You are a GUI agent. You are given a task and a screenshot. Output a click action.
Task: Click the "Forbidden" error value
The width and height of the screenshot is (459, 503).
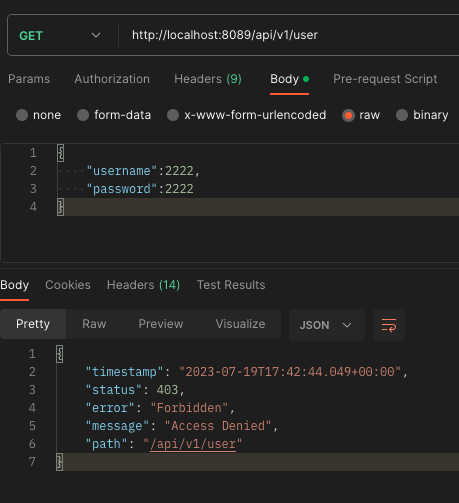coord(189,408)
